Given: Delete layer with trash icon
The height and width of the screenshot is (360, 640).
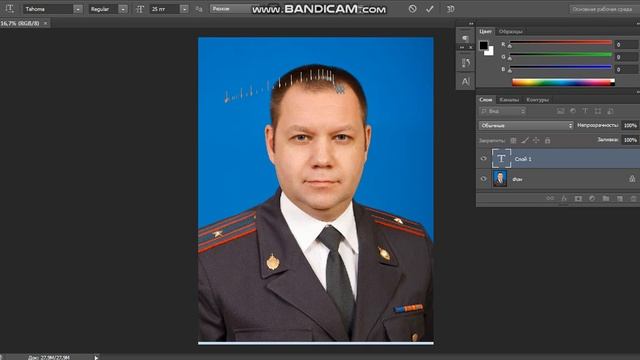Looking at the screenshot, I should pyautogui.click(x=633, y=198).
